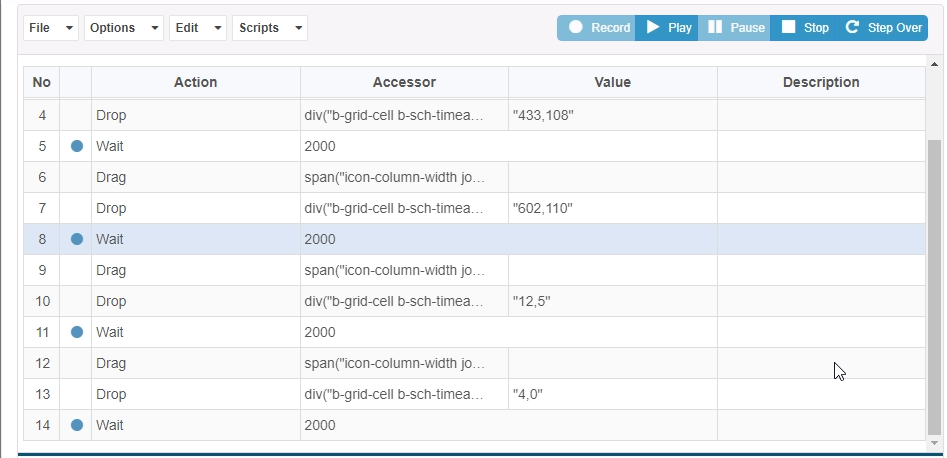Click Step Over to advance one step

pos(883,28)
